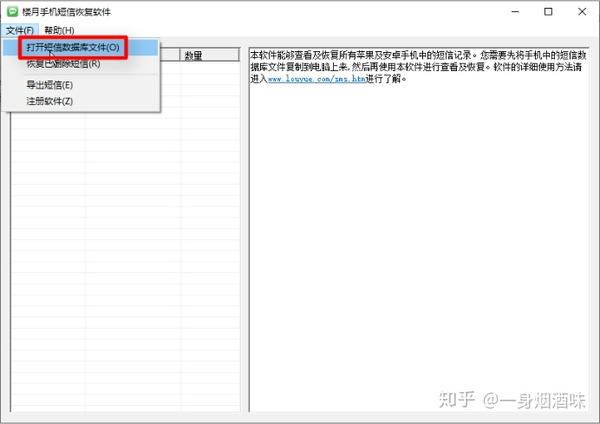
Task: Select 恢复已删除短信(R) menu entry
Action: (81, 64)
